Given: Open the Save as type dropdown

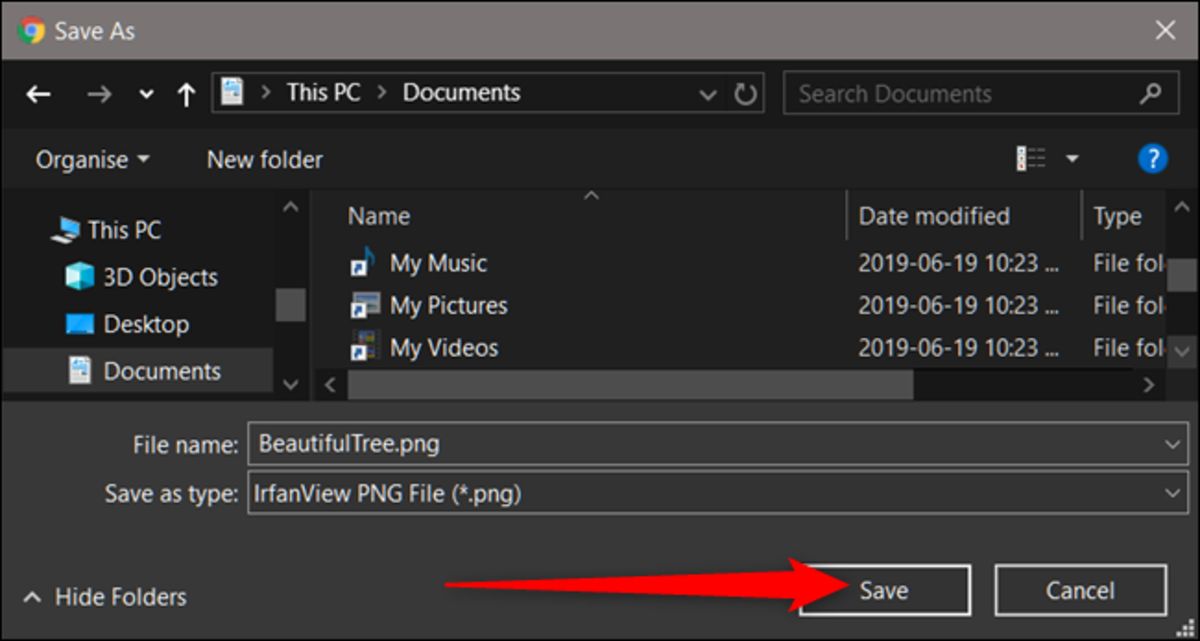Looking at the screenshot, I should pyautogui.click(x=1174, y=493).
